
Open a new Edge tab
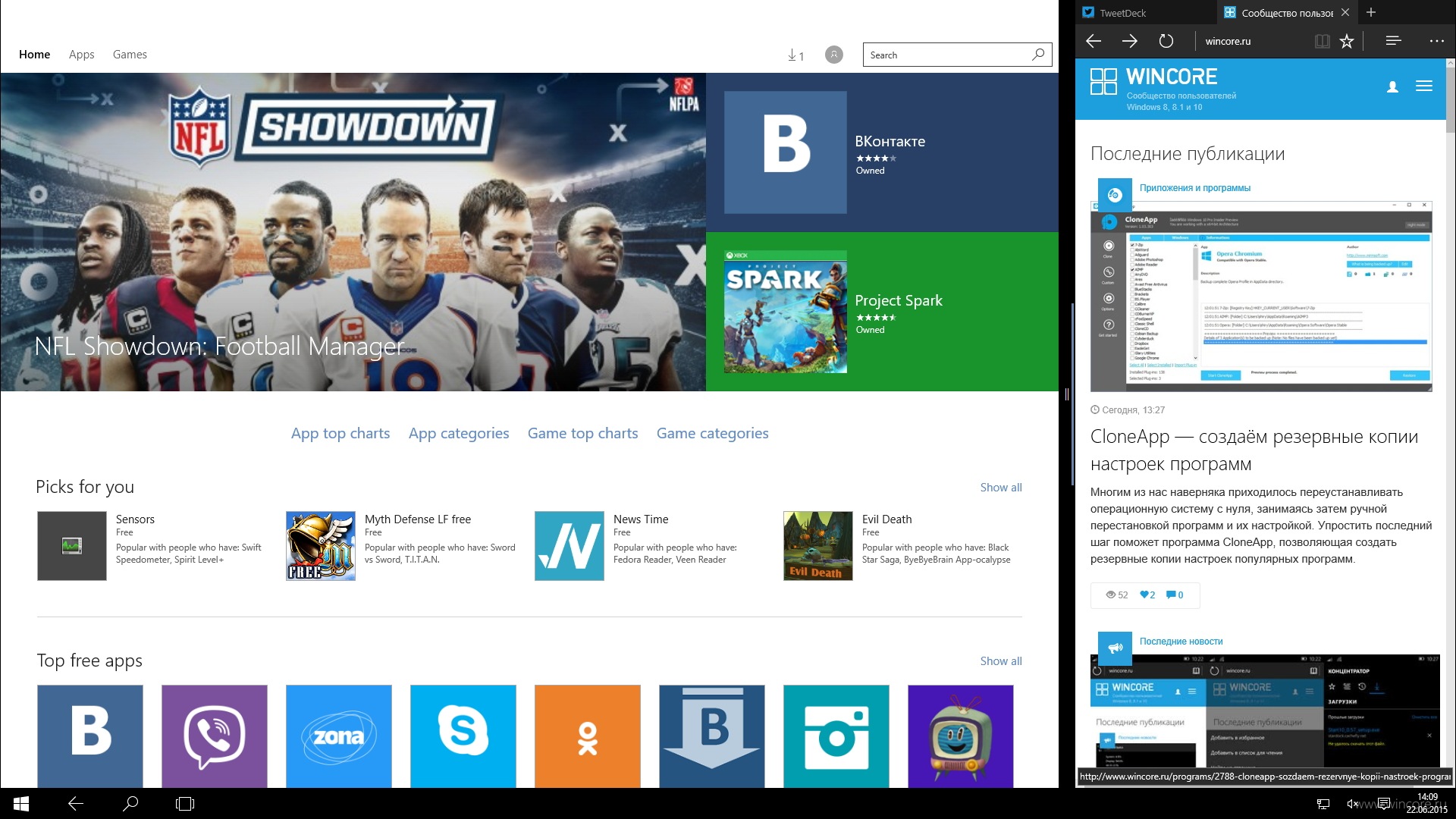point(1370,12)
